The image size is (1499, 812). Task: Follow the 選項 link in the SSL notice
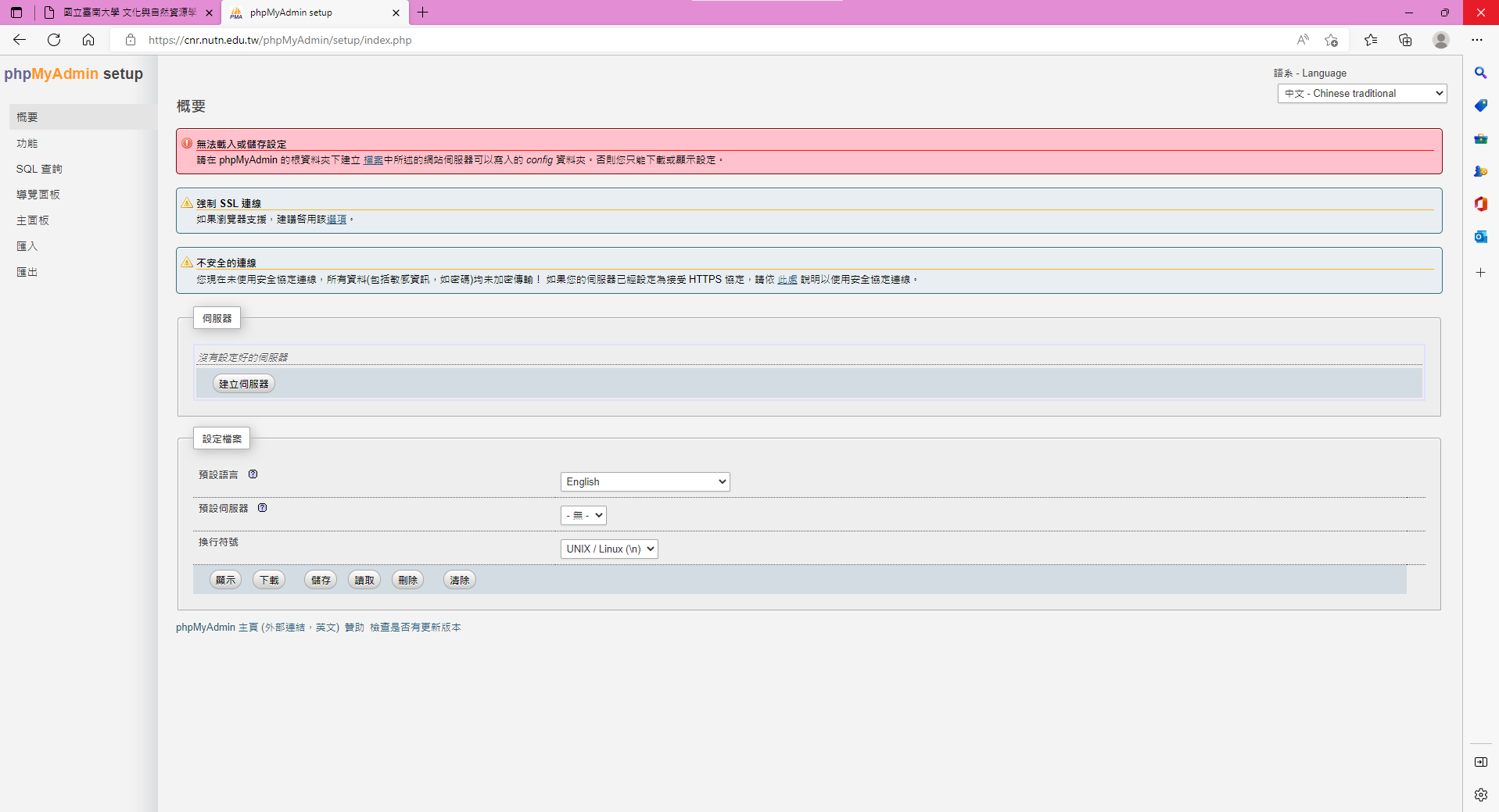336,220
